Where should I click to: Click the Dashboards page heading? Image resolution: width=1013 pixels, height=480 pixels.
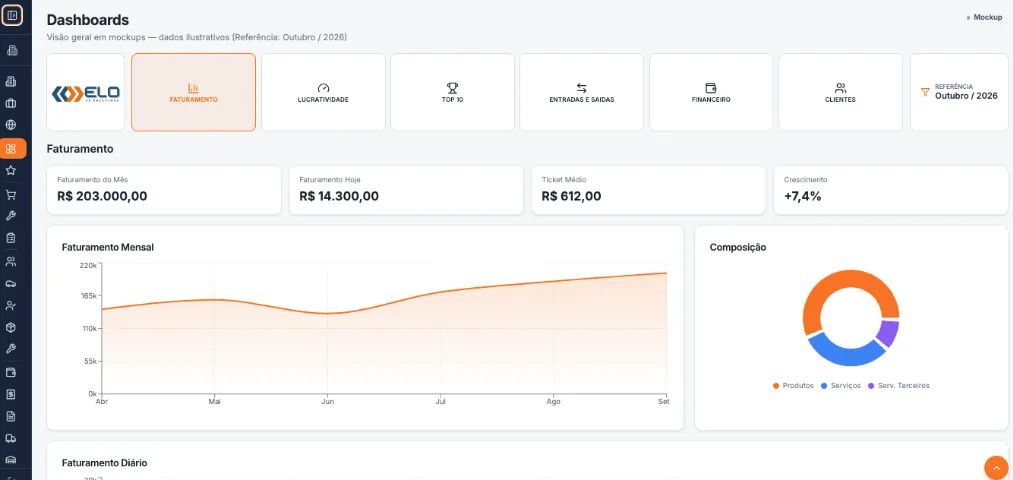88,20
